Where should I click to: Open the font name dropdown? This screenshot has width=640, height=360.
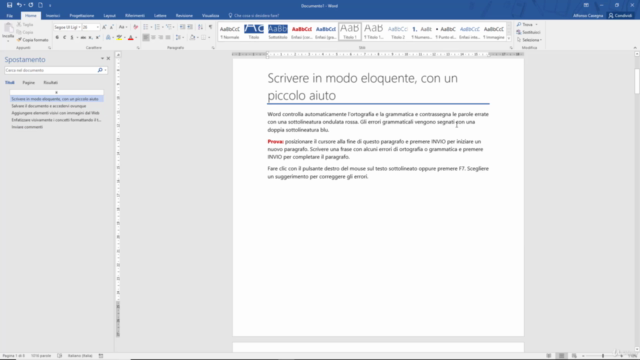79,27
